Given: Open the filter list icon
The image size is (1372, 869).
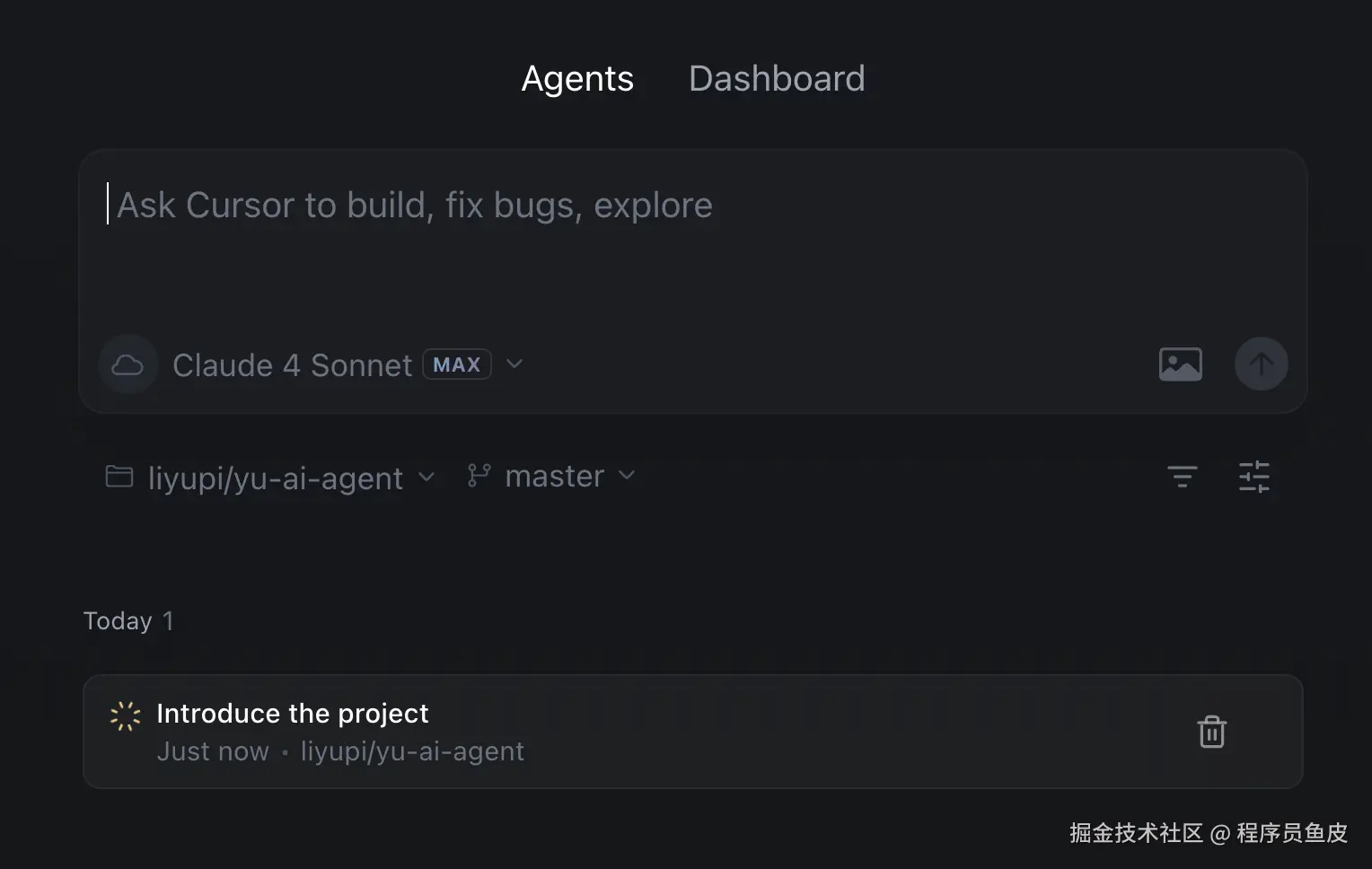Looking at the screenshot, I should (1182, 476).
